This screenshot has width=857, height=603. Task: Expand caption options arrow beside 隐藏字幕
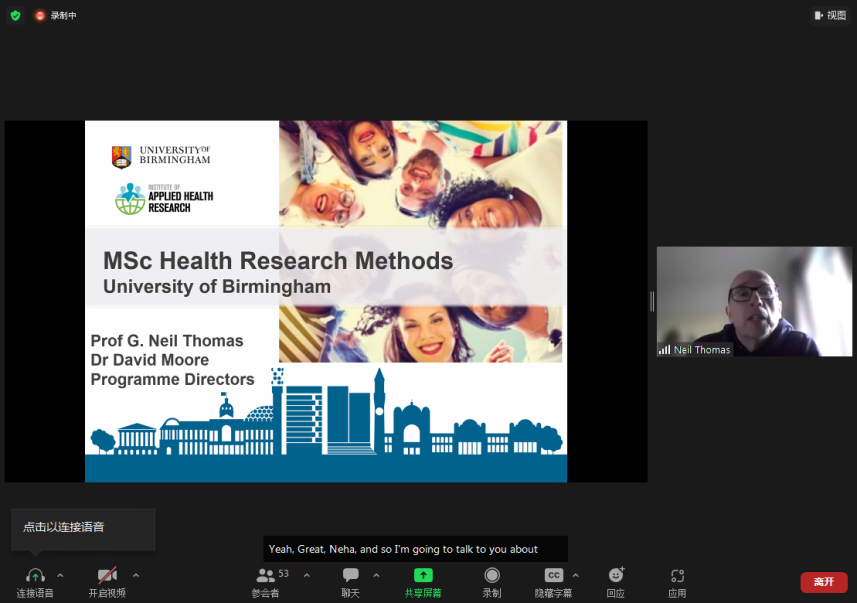coord(576,575)
